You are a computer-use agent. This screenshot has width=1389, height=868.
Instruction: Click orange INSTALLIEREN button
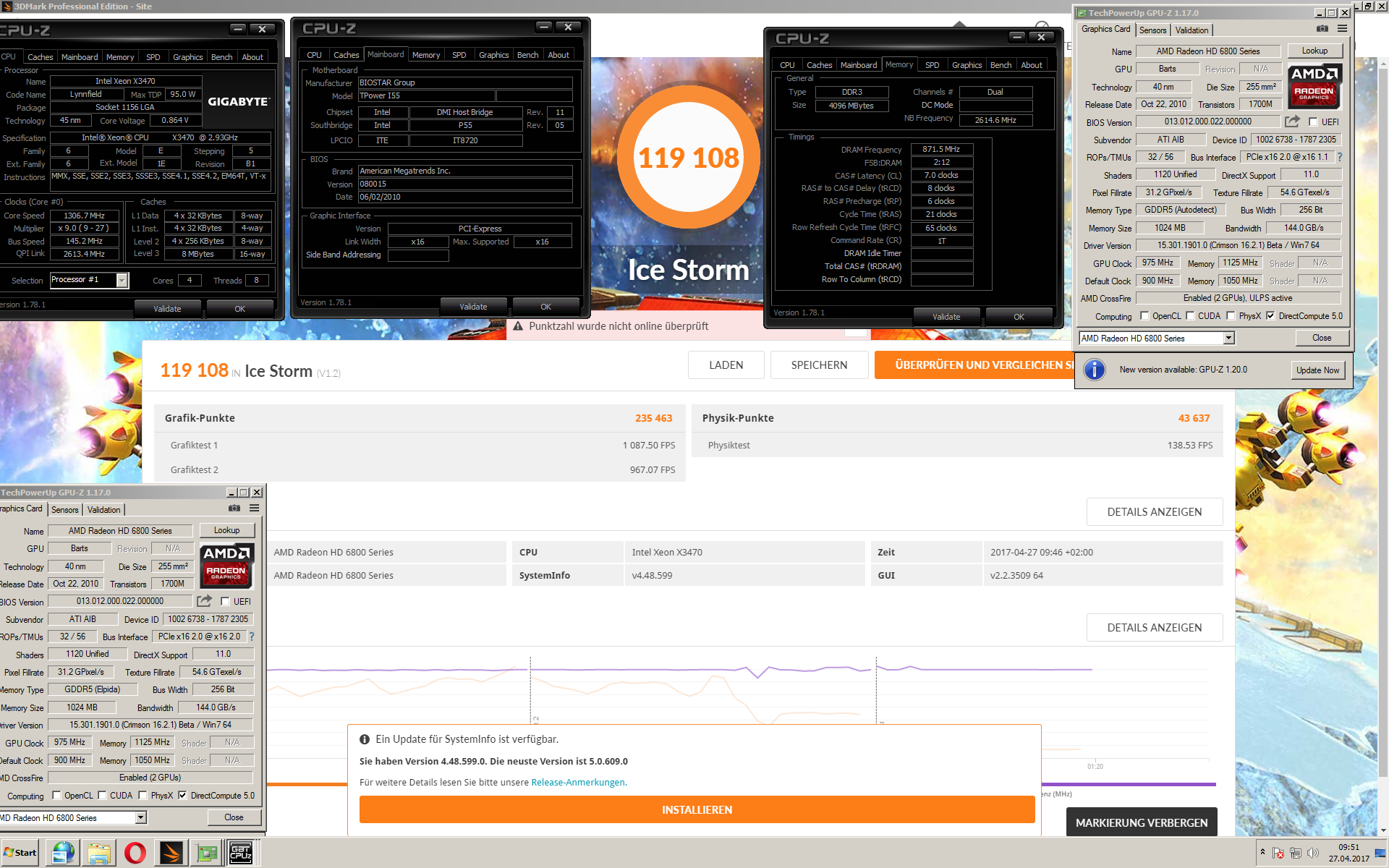pos(697,809)
